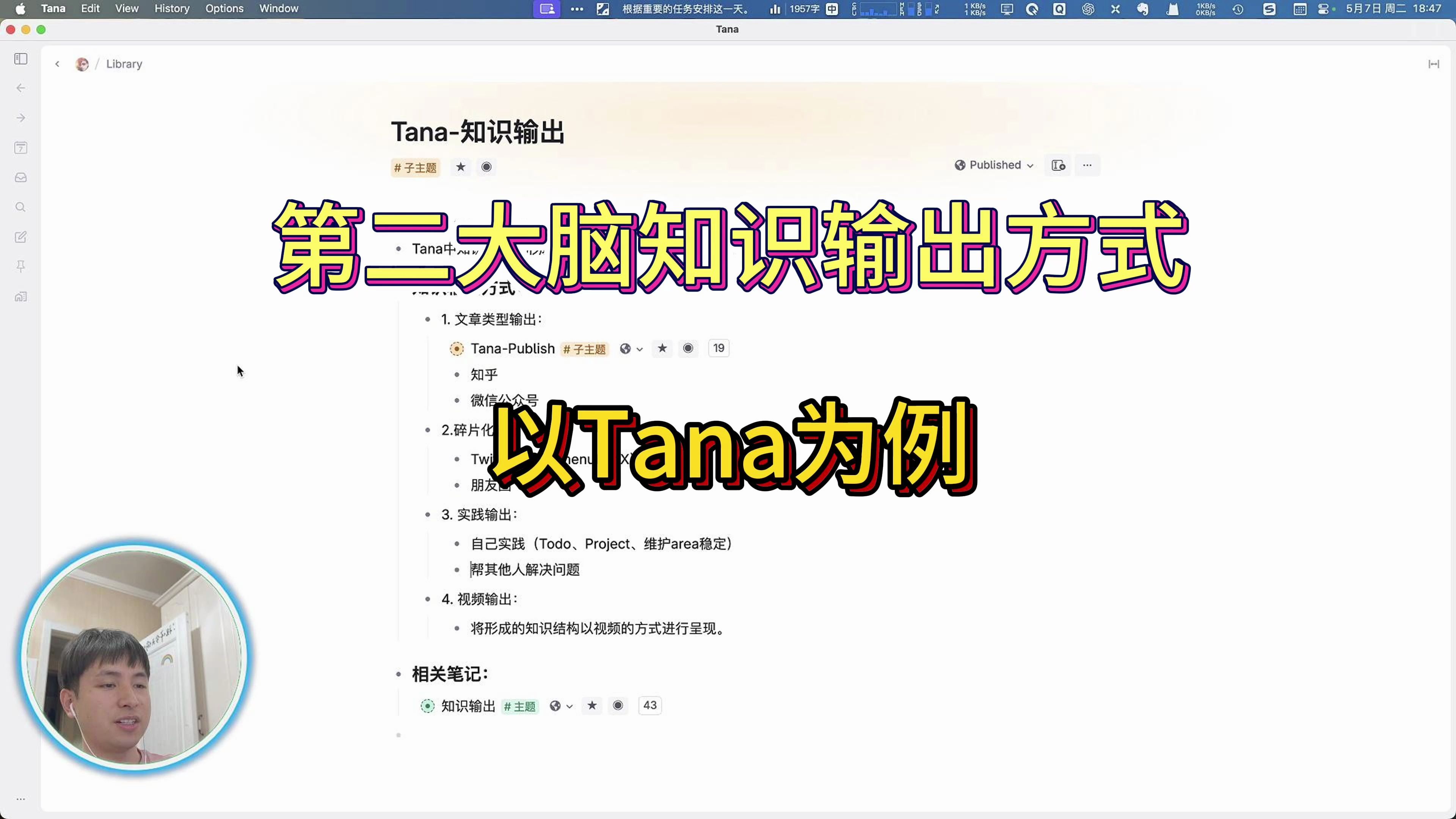Screen dimensions: 1456x819
Task: Open the 19 count badge
Action: pyautogui.click(x=719, y=348)
